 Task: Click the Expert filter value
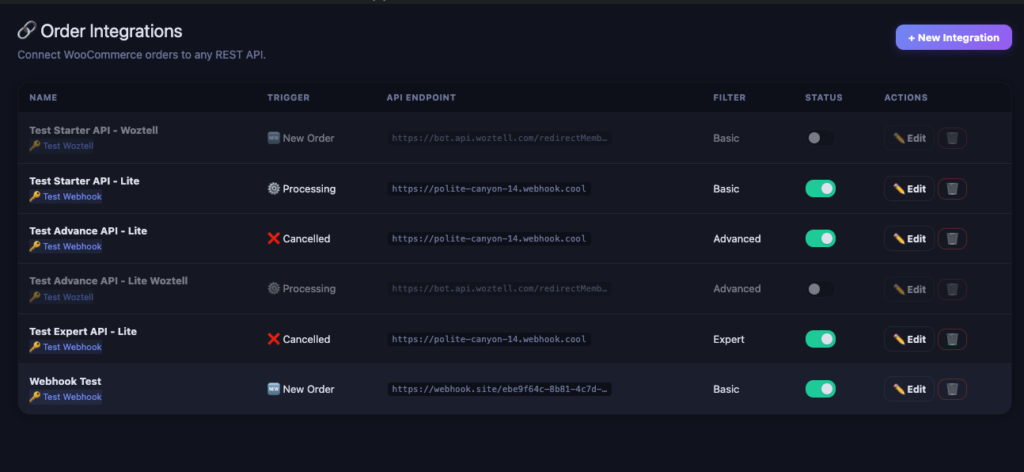pyautogui.click(x=729, y=339)
